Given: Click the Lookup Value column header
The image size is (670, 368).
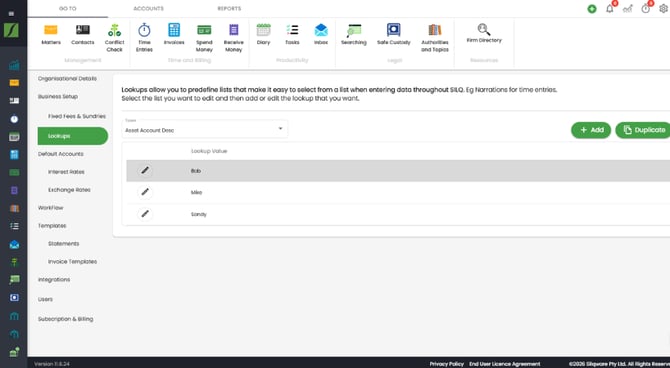Looking at the screenshot, I should coord(209,151).
